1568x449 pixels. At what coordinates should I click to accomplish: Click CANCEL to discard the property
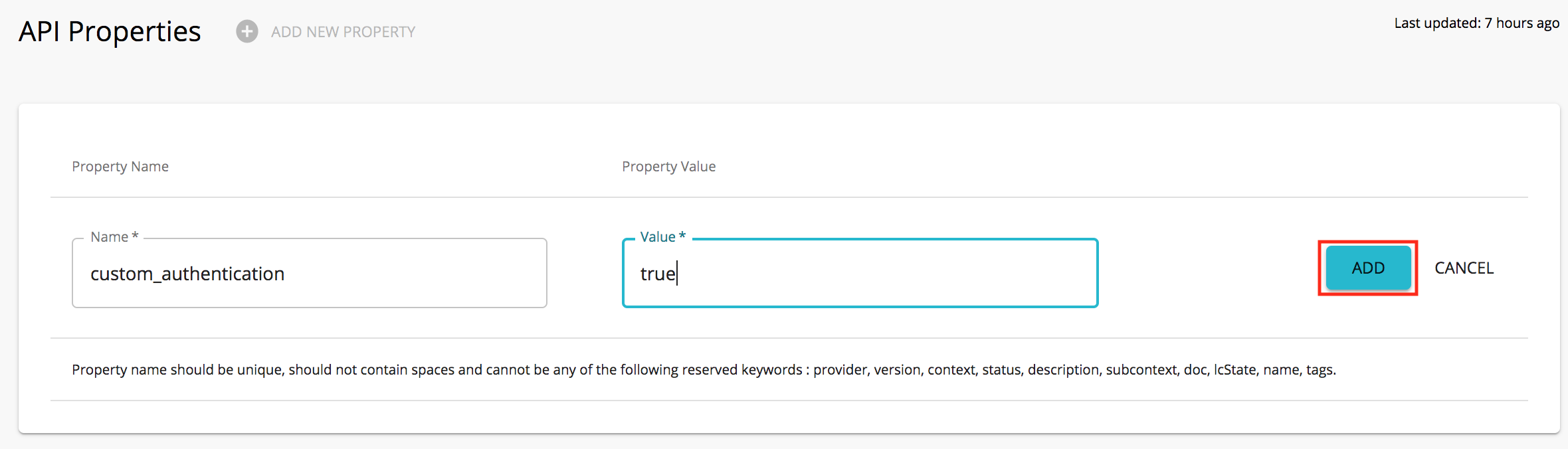tap(1464, 268)
